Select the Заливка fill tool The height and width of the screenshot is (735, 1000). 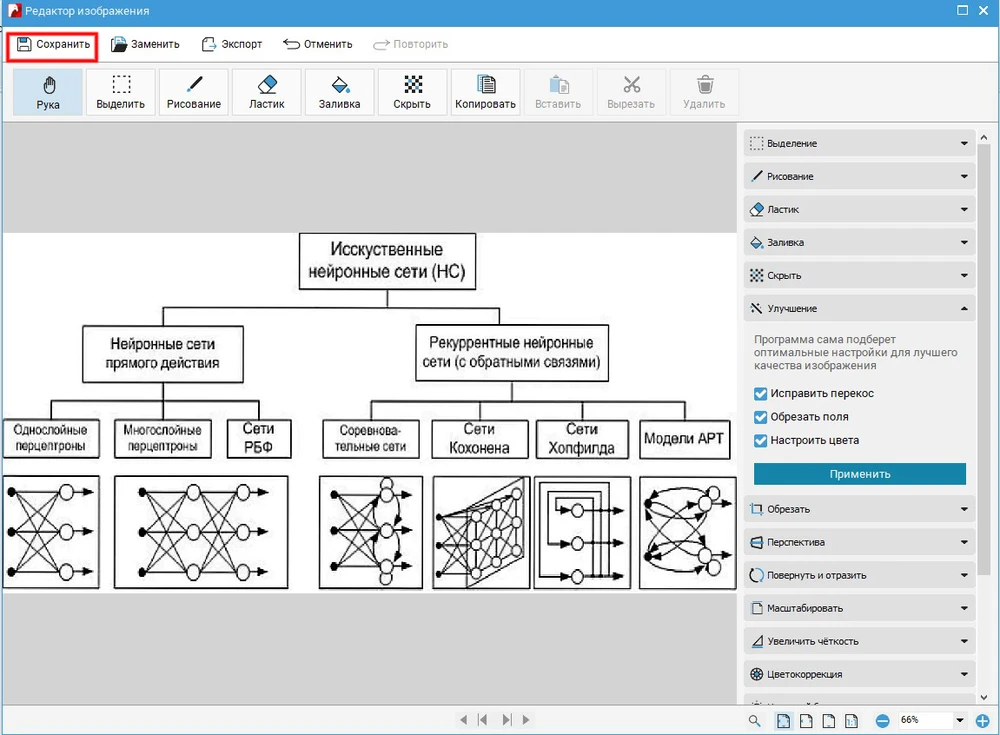340,92
